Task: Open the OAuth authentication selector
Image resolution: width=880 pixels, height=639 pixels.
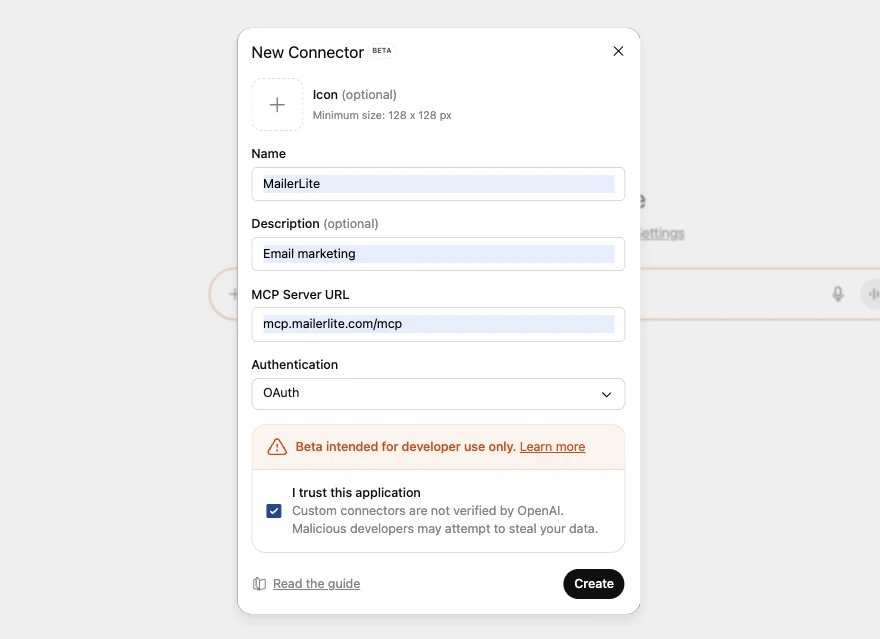Action: tap(430, 394)
